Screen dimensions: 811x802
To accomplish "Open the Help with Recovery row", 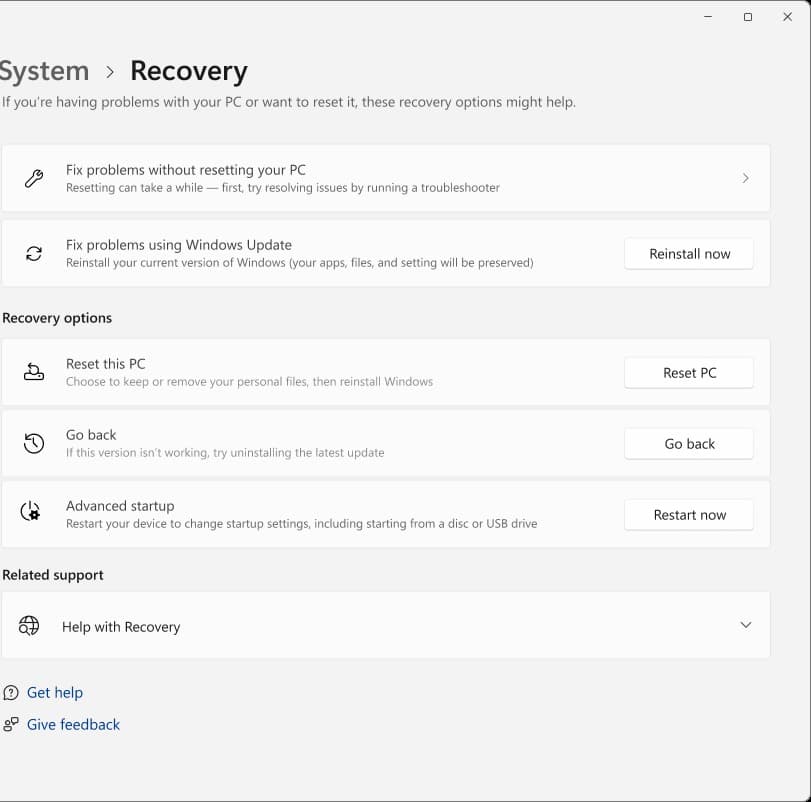I will 386,625.
